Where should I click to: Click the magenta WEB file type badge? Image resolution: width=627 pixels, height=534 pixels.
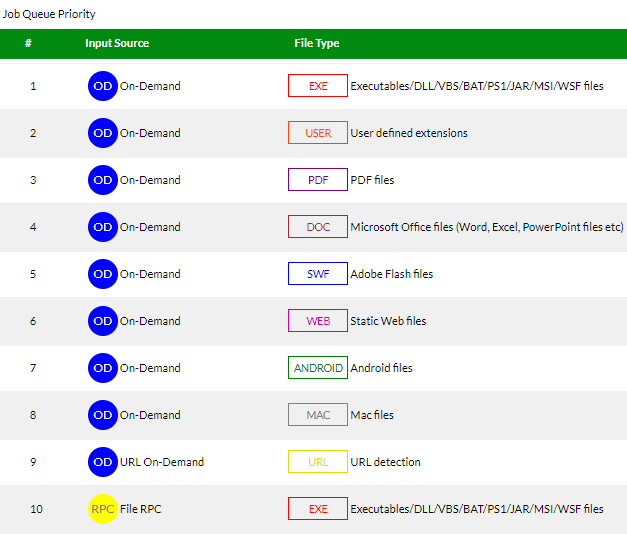(x=318, y=320)
